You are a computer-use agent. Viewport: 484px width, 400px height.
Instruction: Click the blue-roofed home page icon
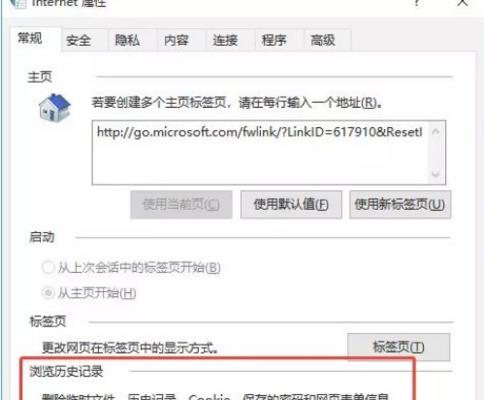point(54,108)
